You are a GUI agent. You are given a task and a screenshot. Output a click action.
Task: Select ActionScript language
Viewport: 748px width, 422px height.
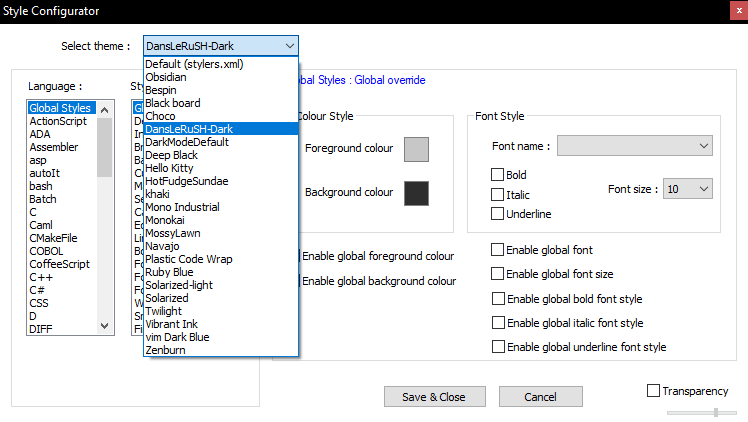point(62,121)
